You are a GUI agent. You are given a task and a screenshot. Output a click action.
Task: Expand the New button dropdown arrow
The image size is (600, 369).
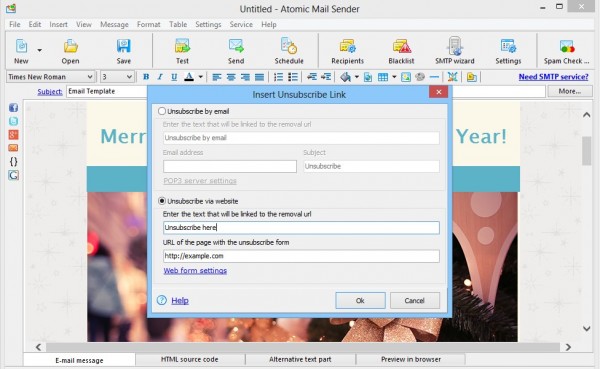[39, 50]
